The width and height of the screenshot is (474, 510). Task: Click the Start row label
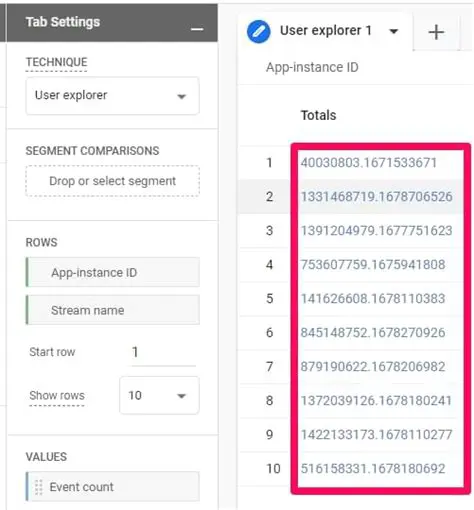52,352
